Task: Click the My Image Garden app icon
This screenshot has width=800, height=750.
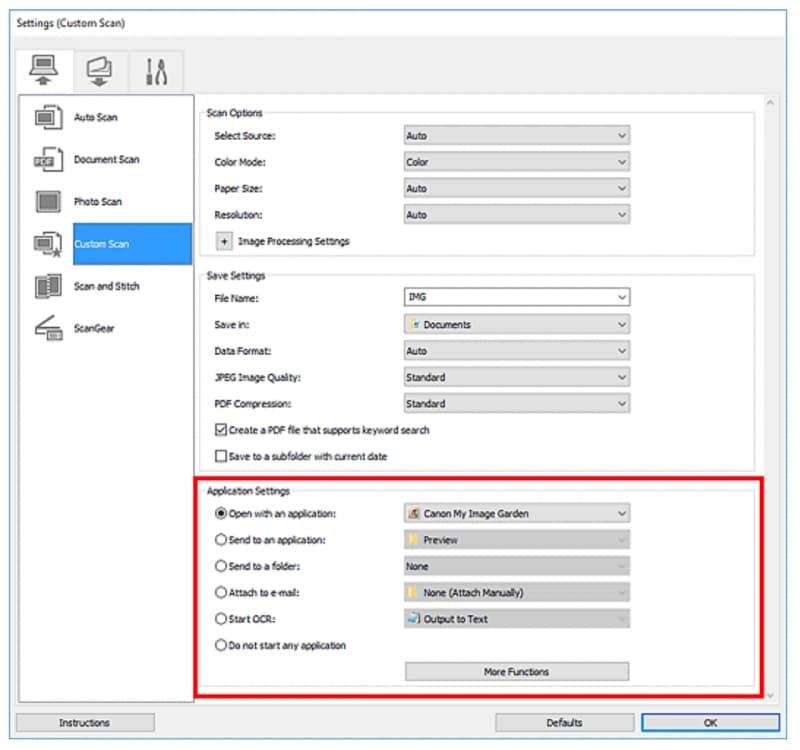Action: point(414,514)
